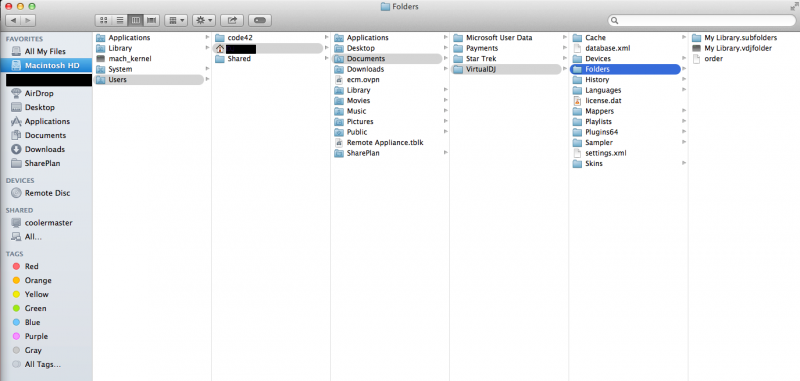Switch to list view
The width and height of the screenshot is (800, 381).
pos(119,20)
